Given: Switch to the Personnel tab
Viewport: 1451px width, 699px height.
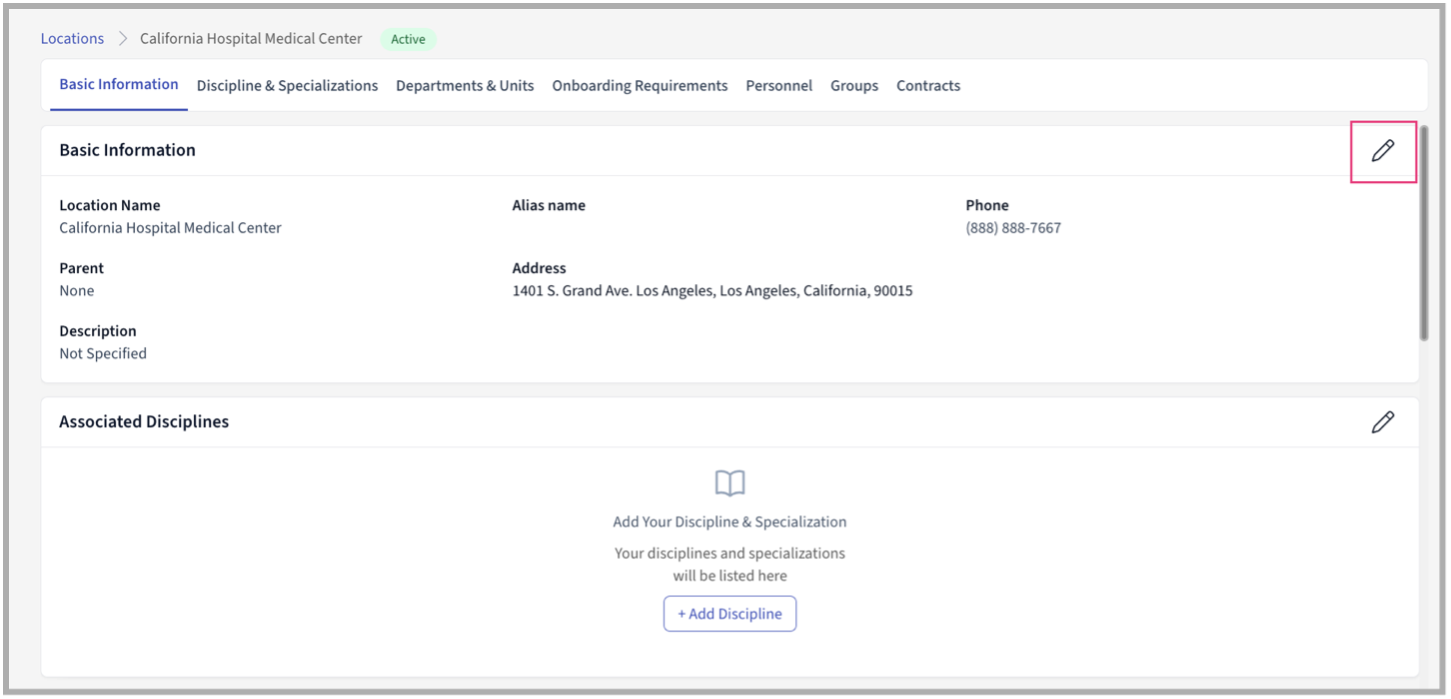Looking at the screenshot, I should [x=779, y=86].
